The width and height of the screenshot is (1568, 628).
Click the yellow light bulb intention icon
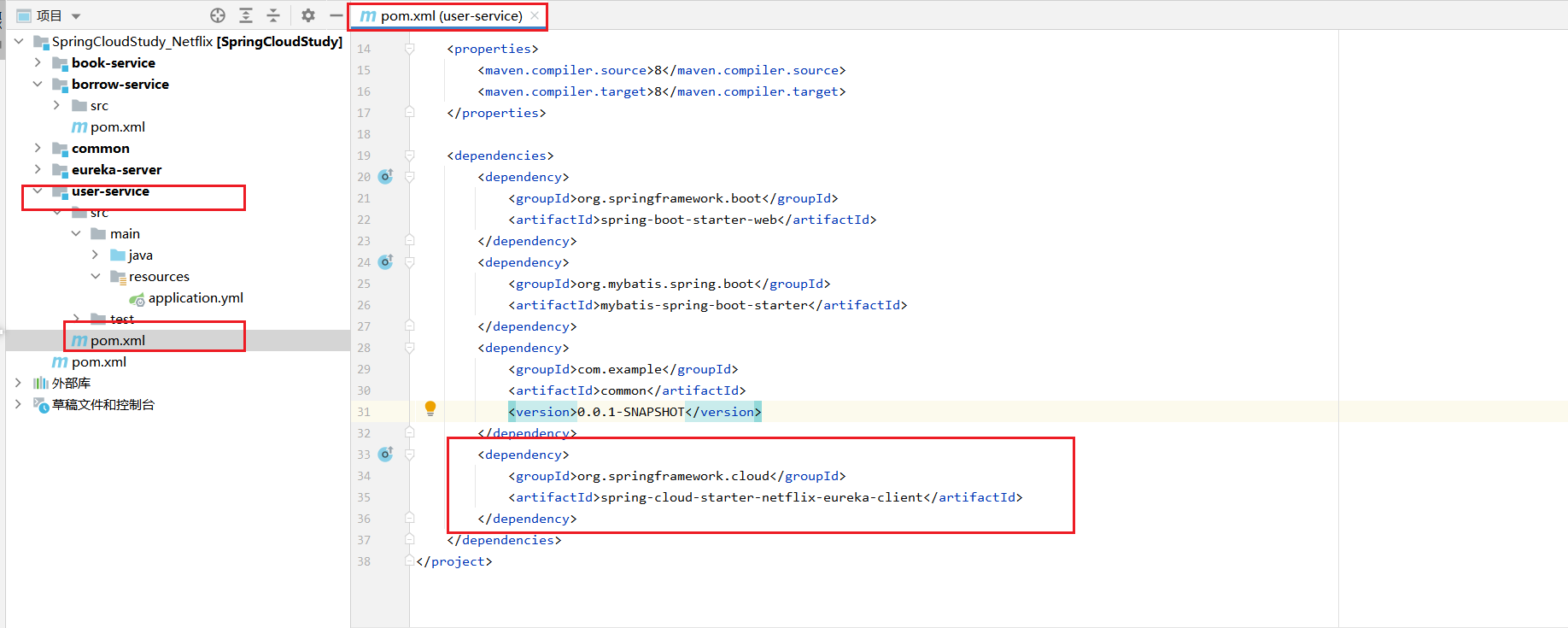(x=430, y=408)
